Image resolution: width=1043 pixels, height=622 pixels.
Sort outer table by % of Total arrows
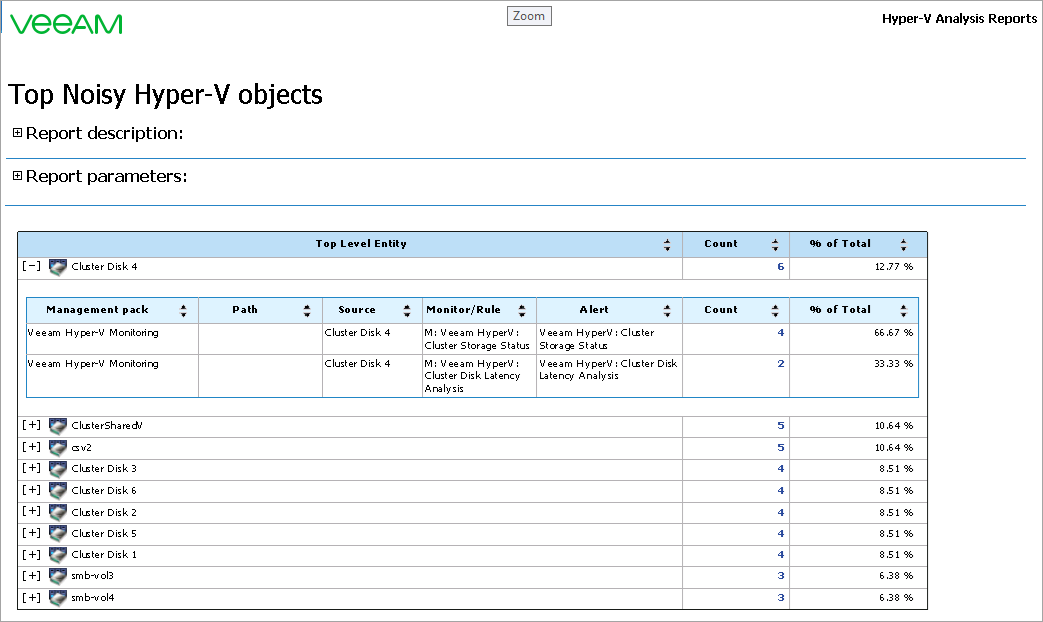903,245
